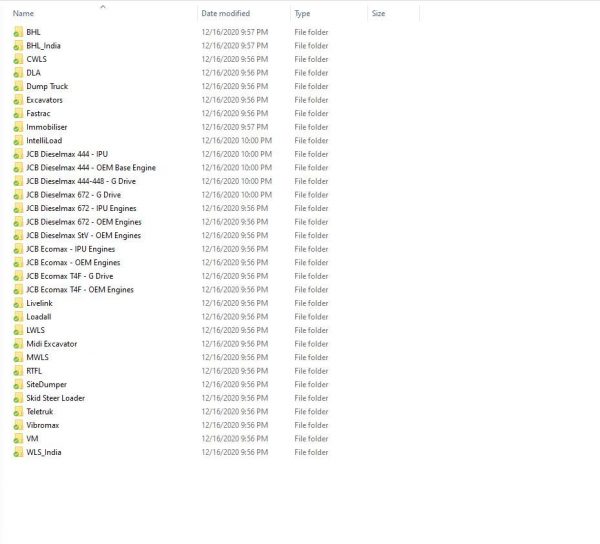The image size is (600, 544).
Task: Click File folder type in Midi Excavator row
Action: point(311,344)
